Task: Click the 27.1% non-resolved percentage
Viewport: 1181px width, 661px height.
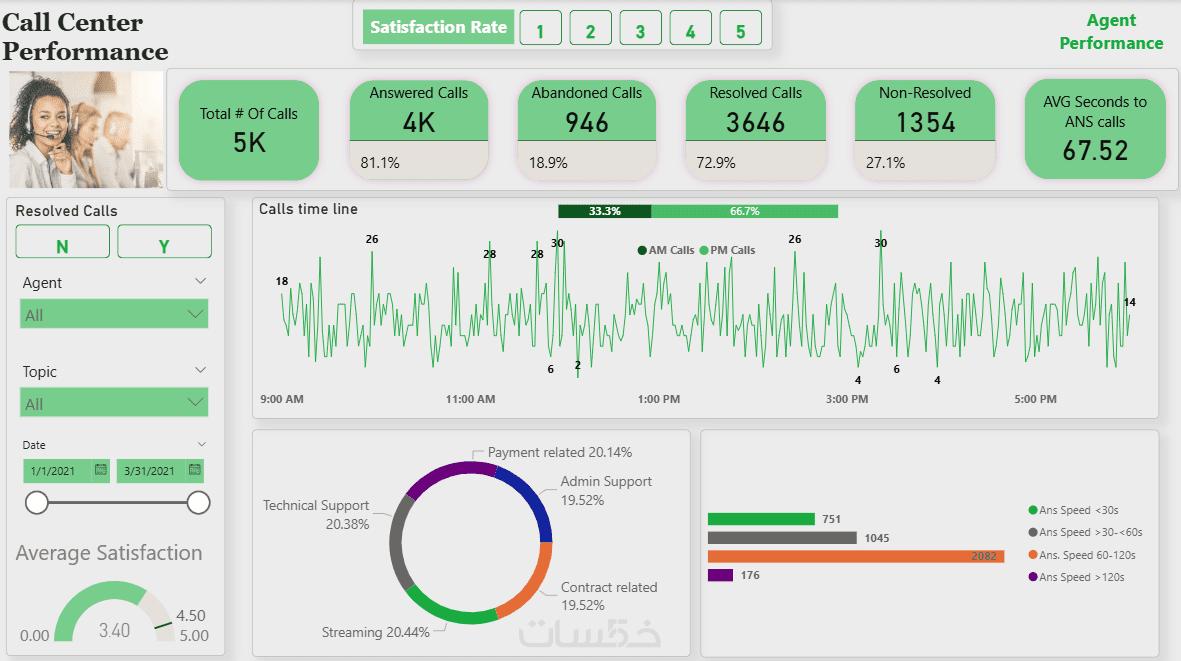Action: tap(886, 163)
